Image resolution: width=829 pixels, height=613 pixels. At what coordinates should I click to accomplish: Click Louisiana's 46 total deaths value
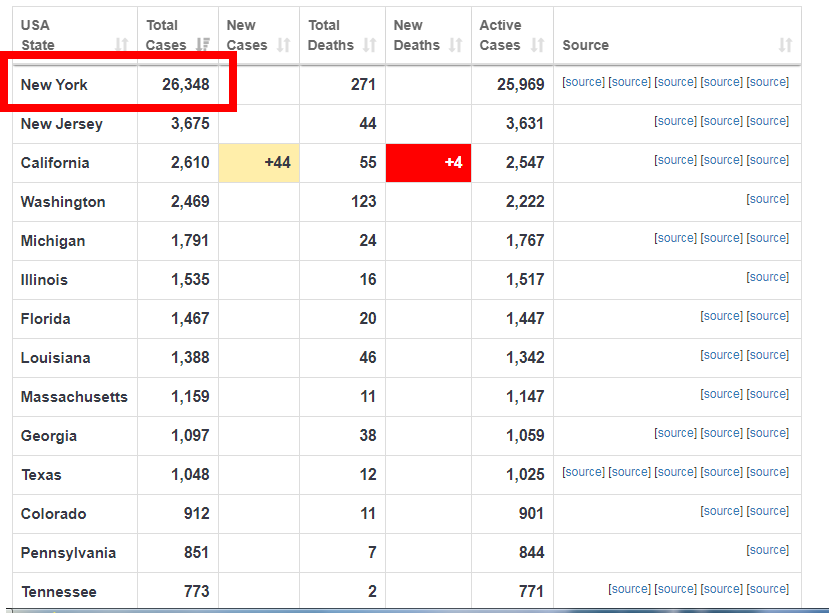pos(368,358)
